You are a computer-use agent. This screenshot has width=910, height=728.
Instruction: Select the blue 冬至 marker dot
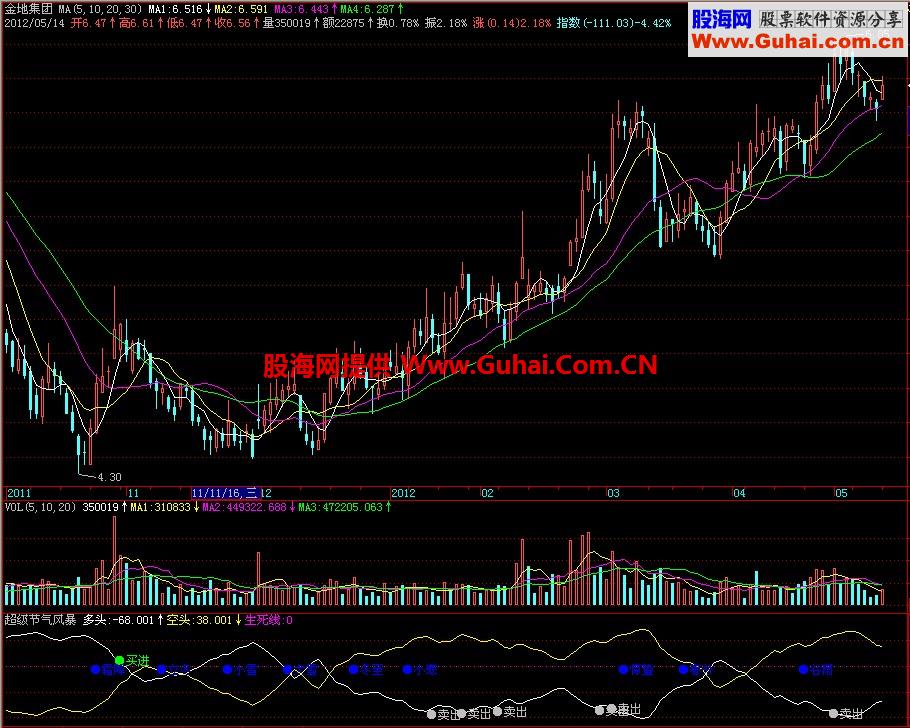353,669
